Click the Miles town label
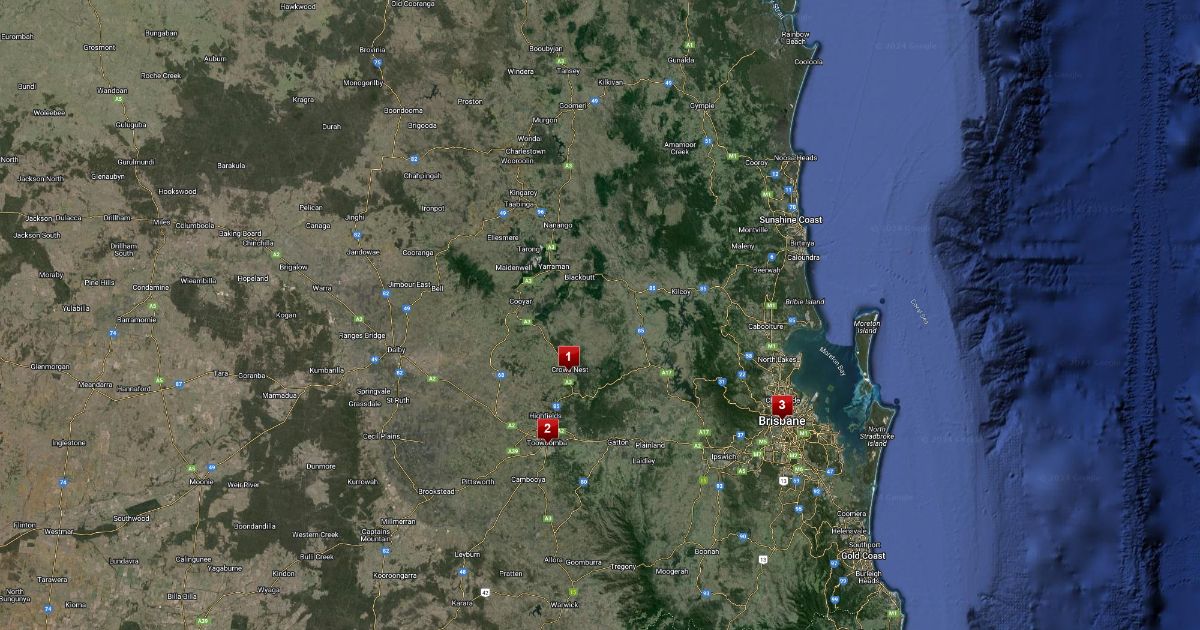1200x630 pixels. click(x=162, y=221)
